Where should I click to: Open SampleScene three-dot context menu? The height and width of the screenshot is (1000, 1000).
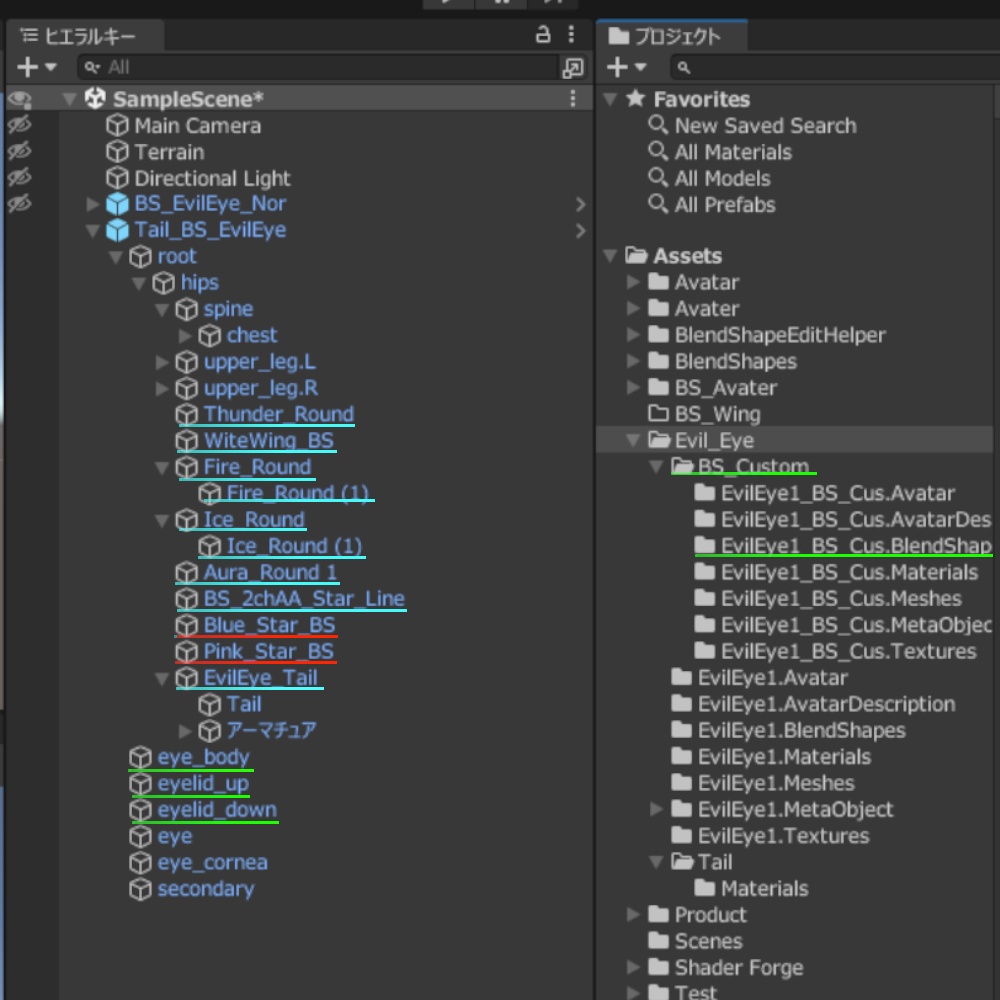(573, 99)
